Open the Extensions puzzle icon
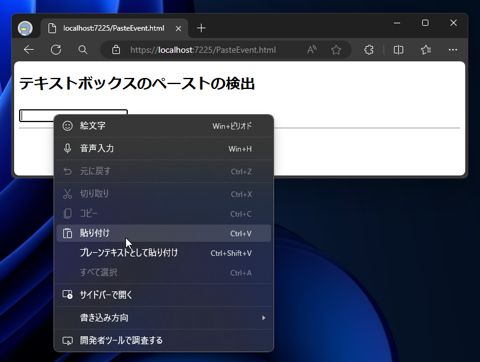 369,50
